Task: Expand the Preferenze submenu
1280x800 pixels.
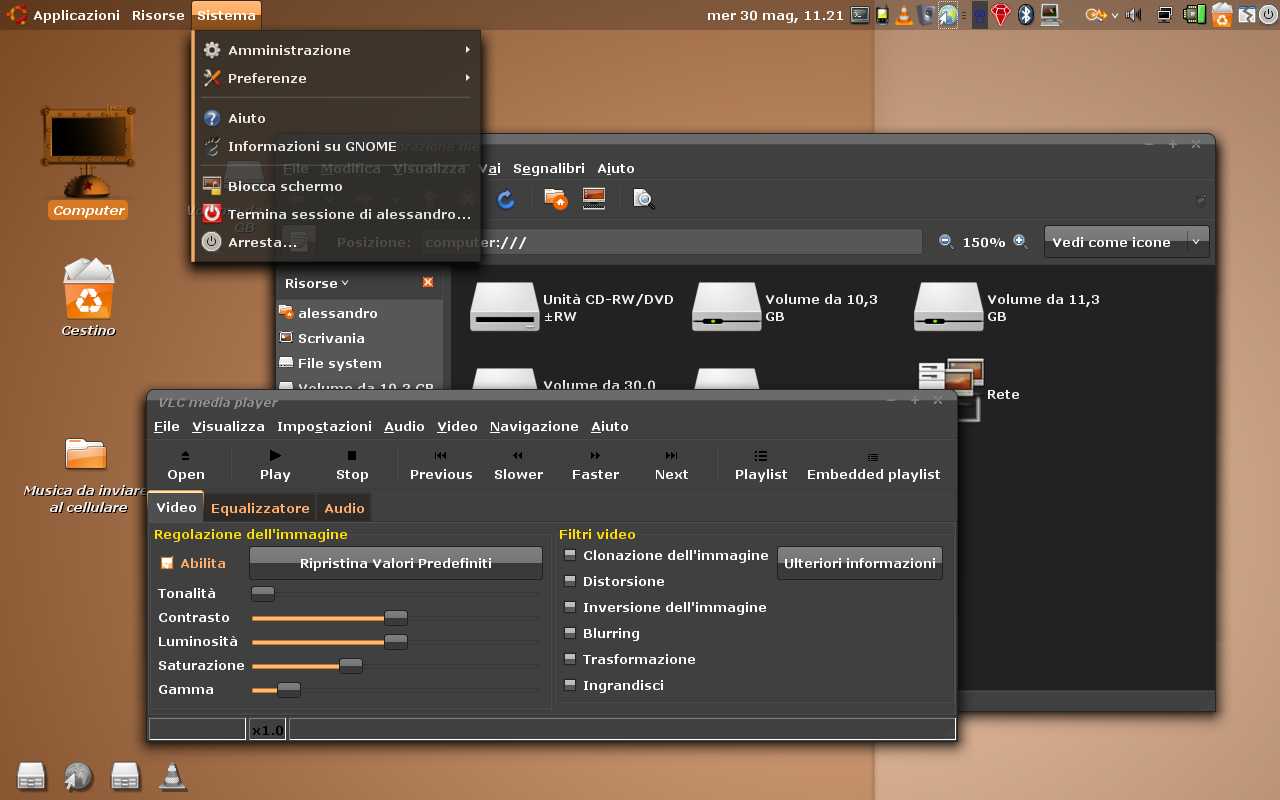Action: (x=336, y=78)
